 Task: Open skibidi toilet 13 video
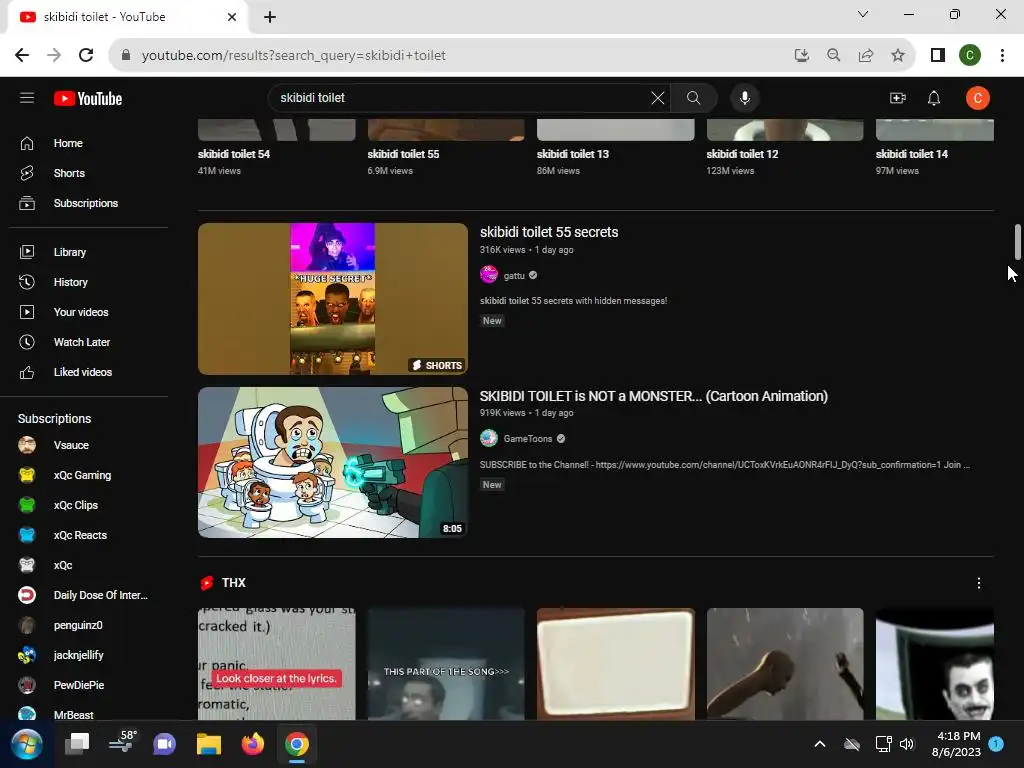click(573, 154)
